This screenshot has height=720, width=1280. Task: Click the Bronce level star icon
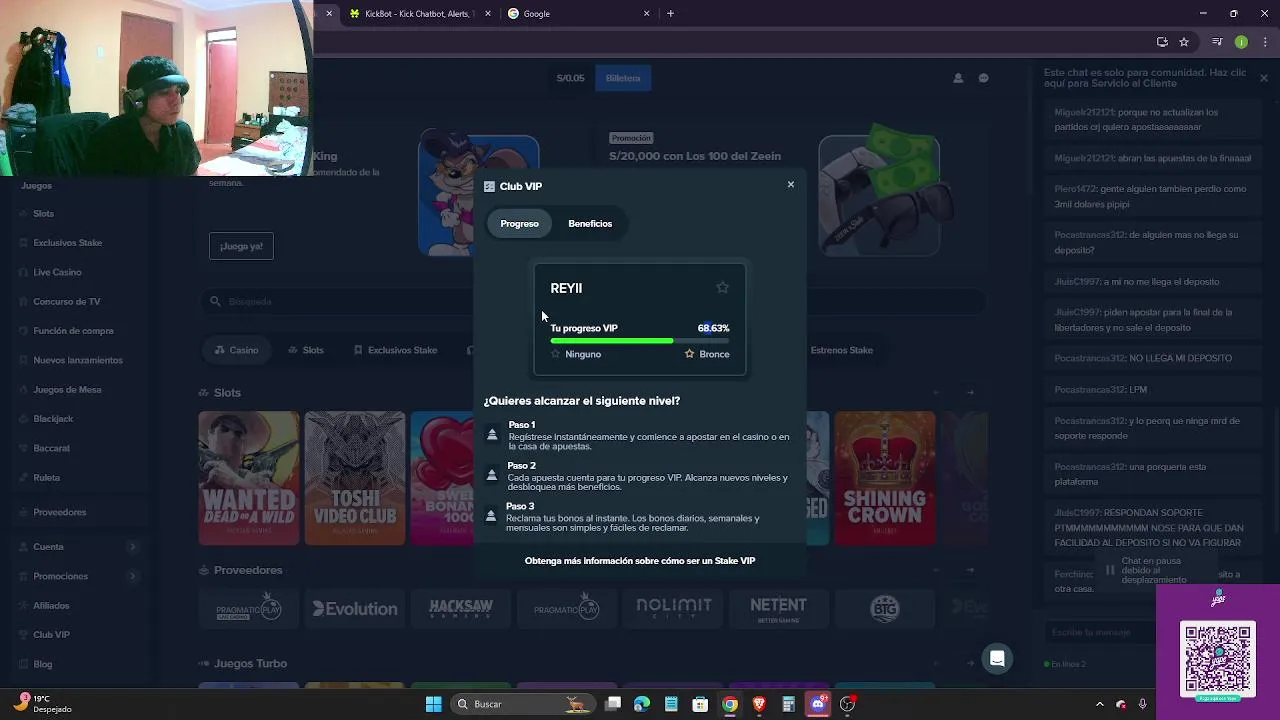689,354
